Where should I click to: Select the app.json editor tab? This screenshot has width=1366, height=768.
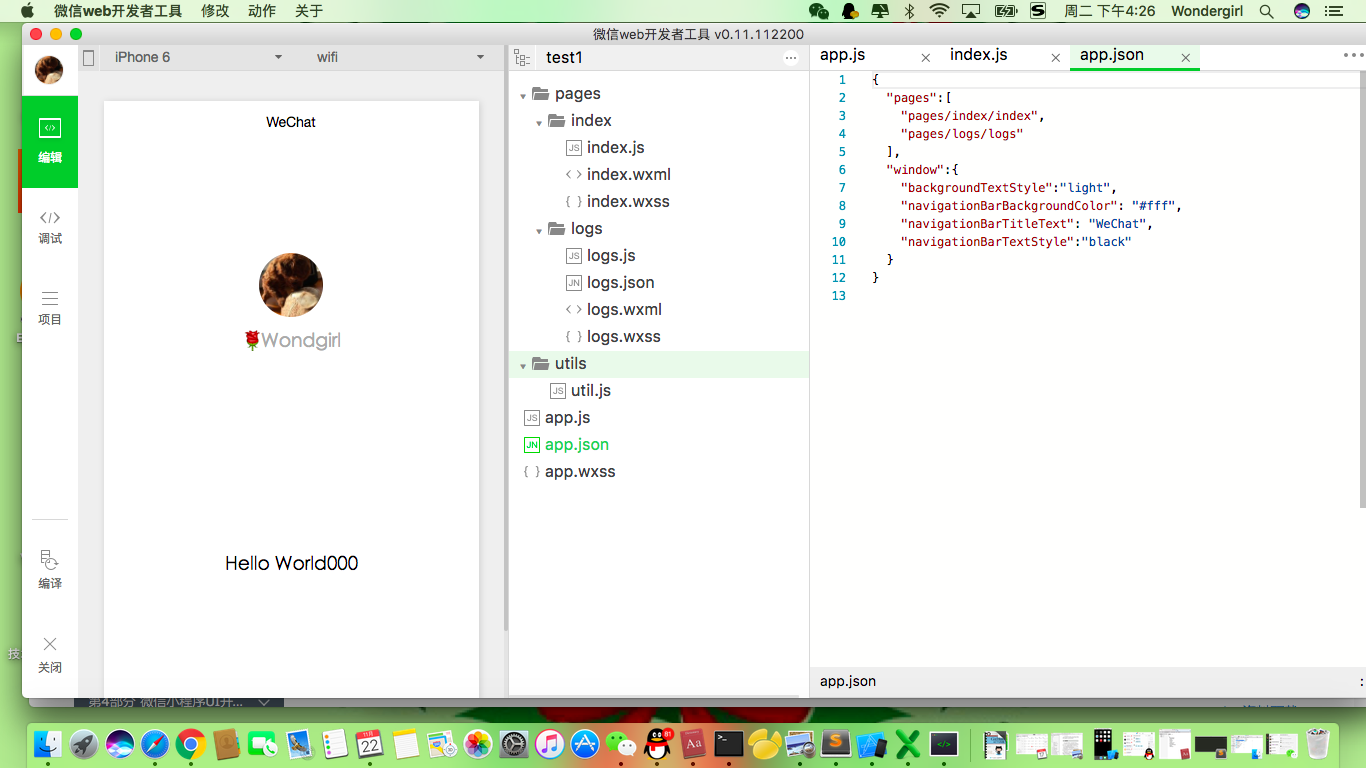pyautogui.click(x=1112, y=55)
